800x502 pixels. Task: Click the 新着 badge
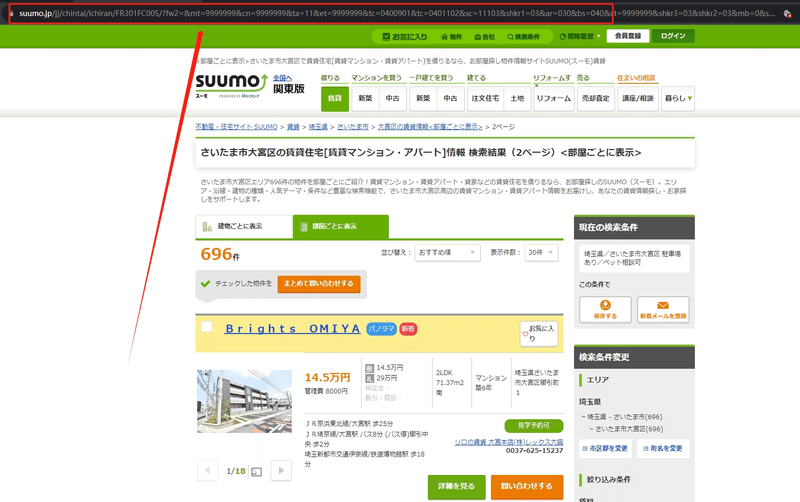(408, 329)
